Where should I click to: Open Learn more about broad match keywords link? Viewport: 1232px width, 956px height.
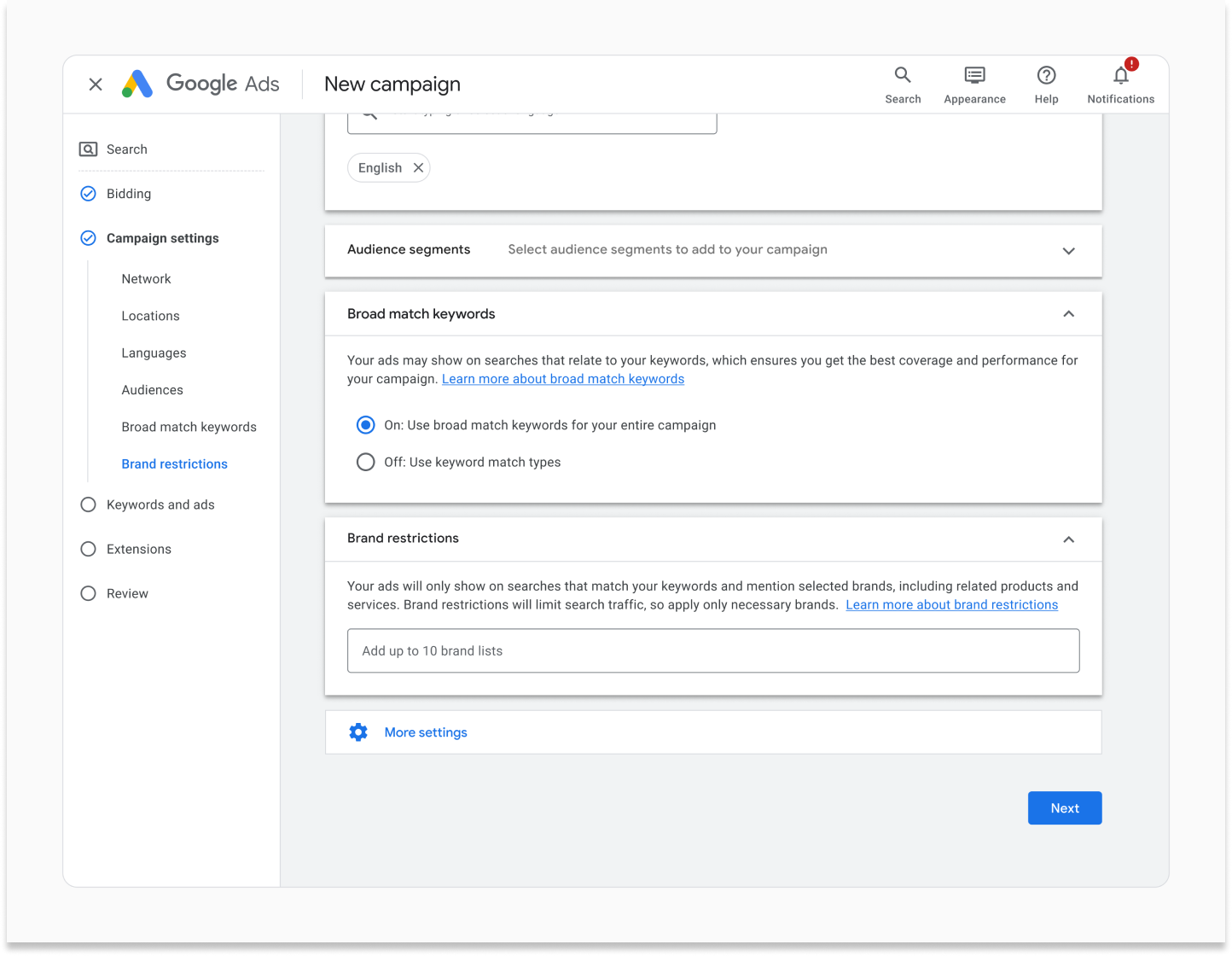(x=563, y=379)
